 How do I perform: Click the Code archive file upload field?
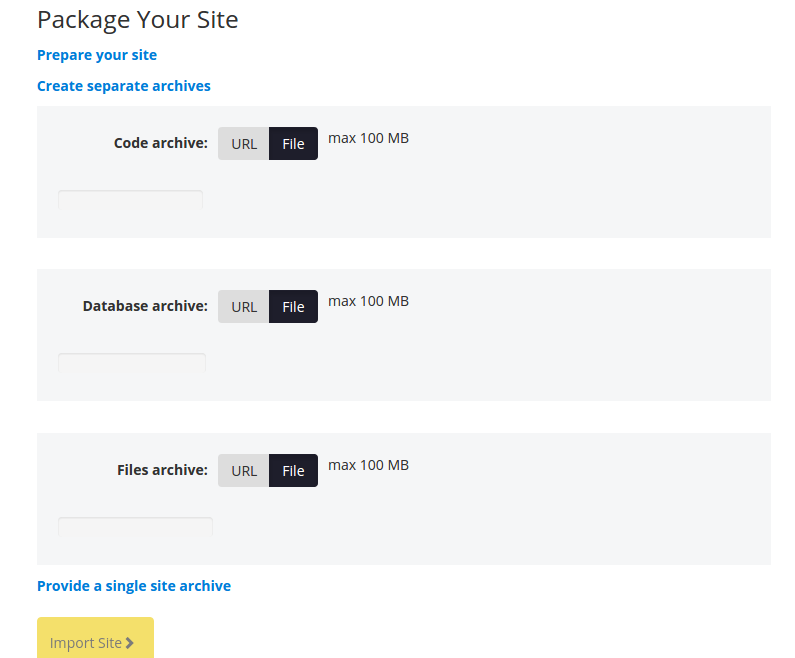(x=130, y=199)
